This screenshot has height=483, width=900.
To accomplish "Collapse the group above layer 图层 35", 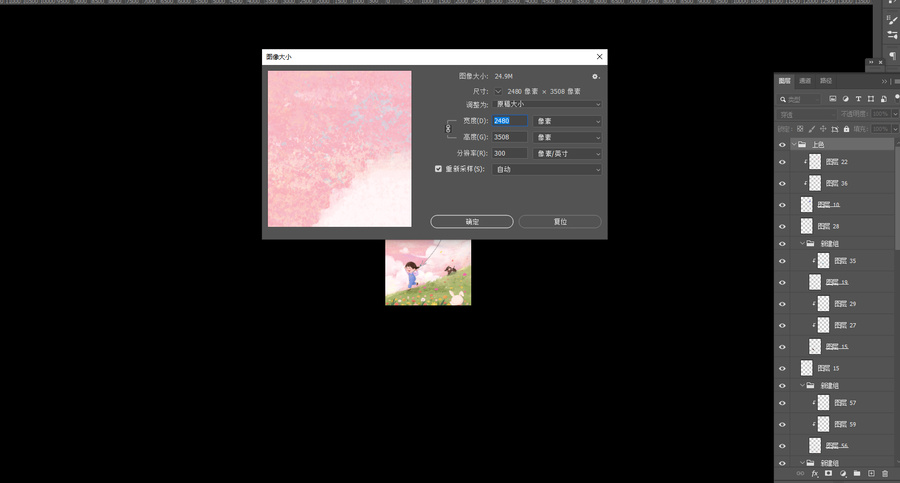I will 802,244.
